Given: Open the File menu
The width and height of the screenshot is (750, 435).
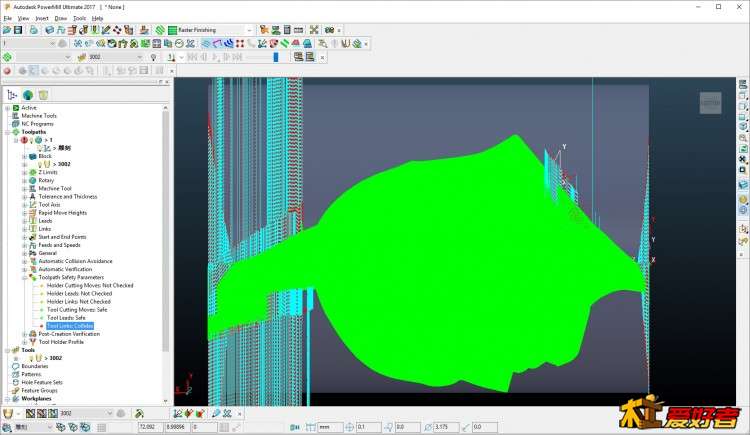Looking at the screenshot, I should tap(8, 18).
